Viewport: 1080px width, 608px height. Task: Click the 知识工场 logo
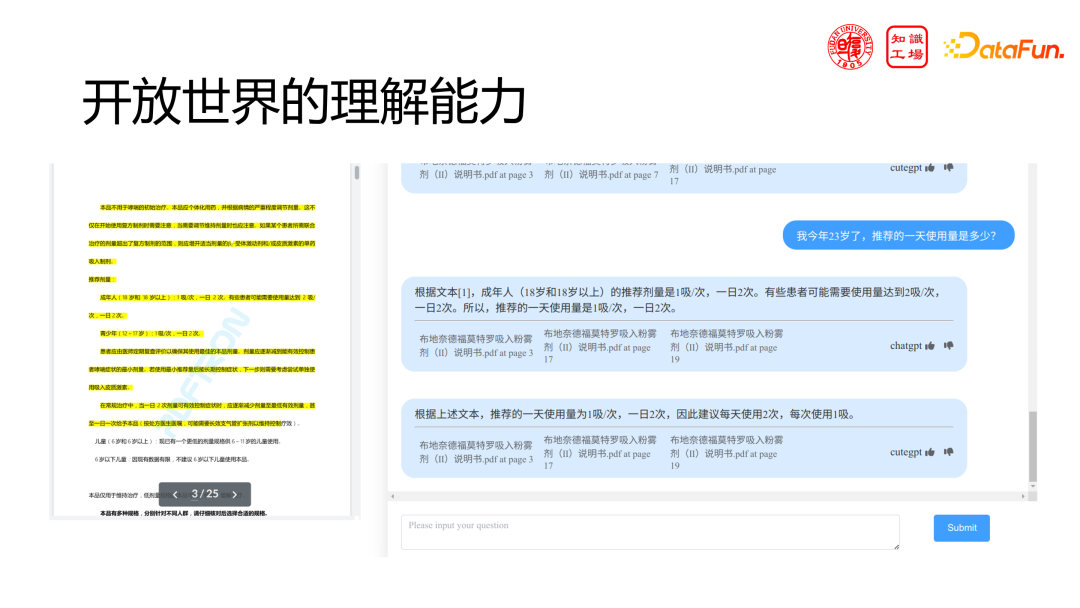[x=907, y=44]
